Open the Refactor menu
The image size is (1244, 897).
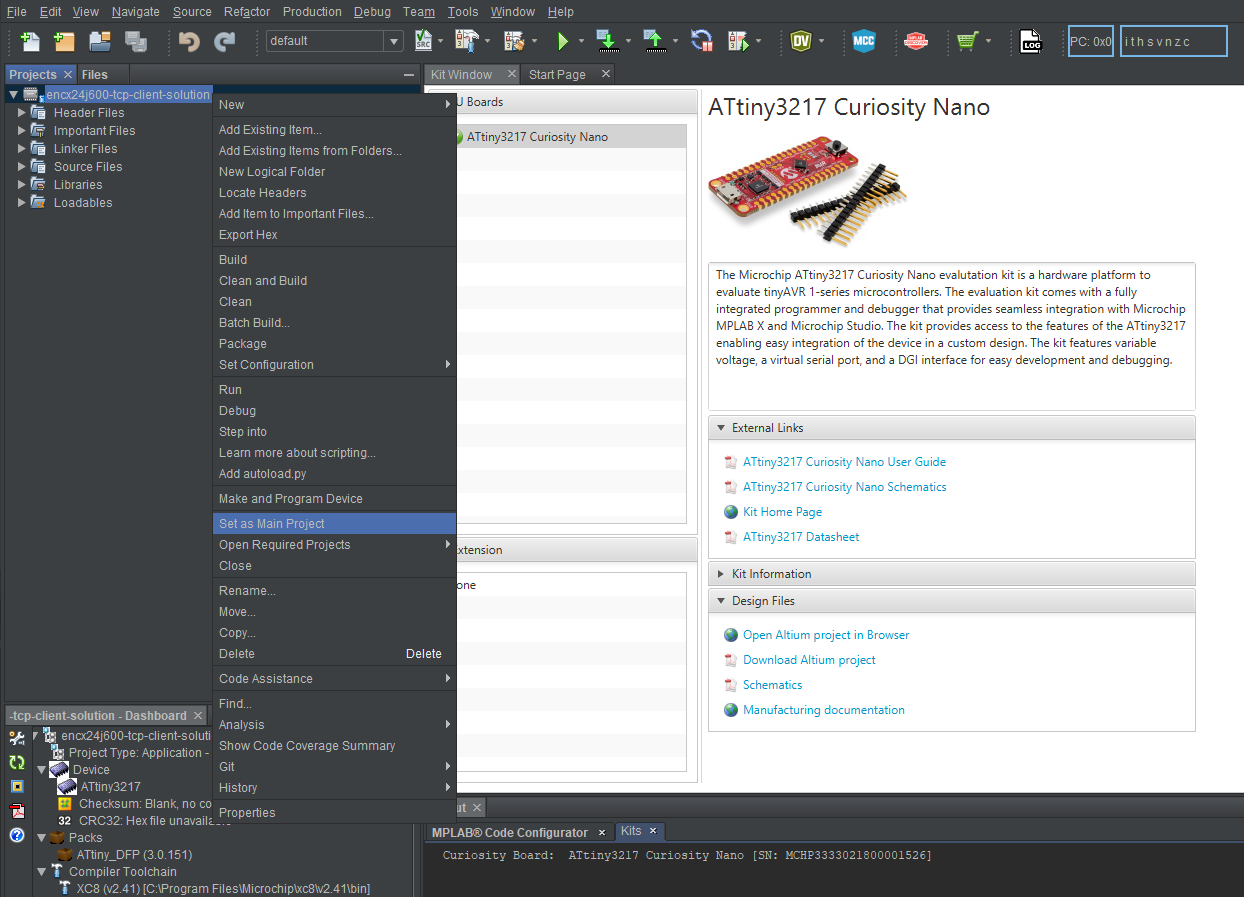246,12
